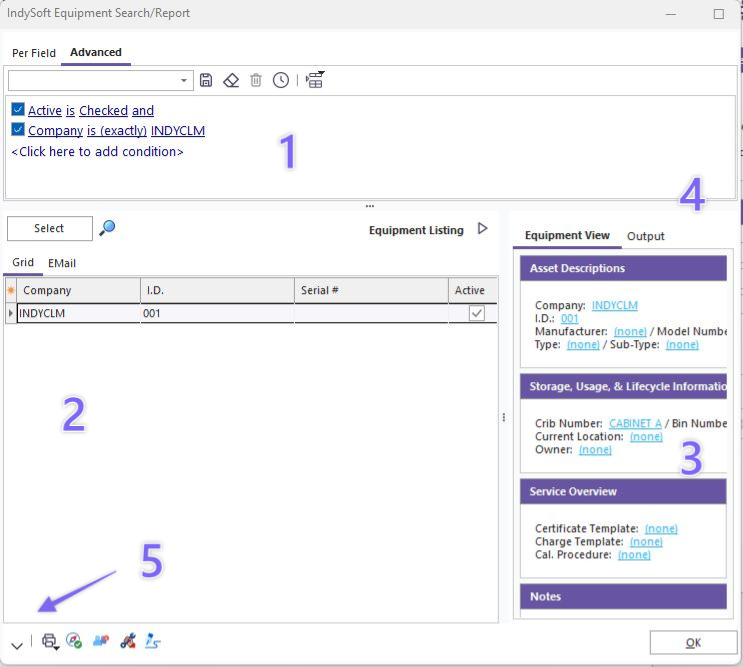The image size is (743, 667).
Task: Uncheck the Active condition checkbox
Action: [18, 110]
